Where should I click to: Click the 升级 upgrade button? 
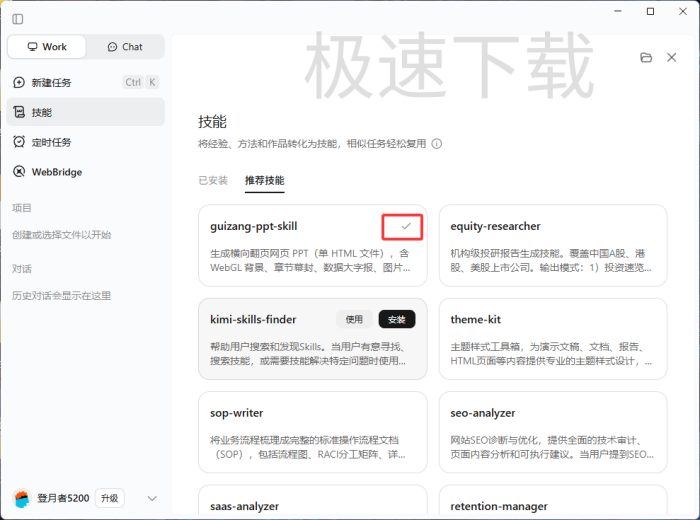pos(109,498)
